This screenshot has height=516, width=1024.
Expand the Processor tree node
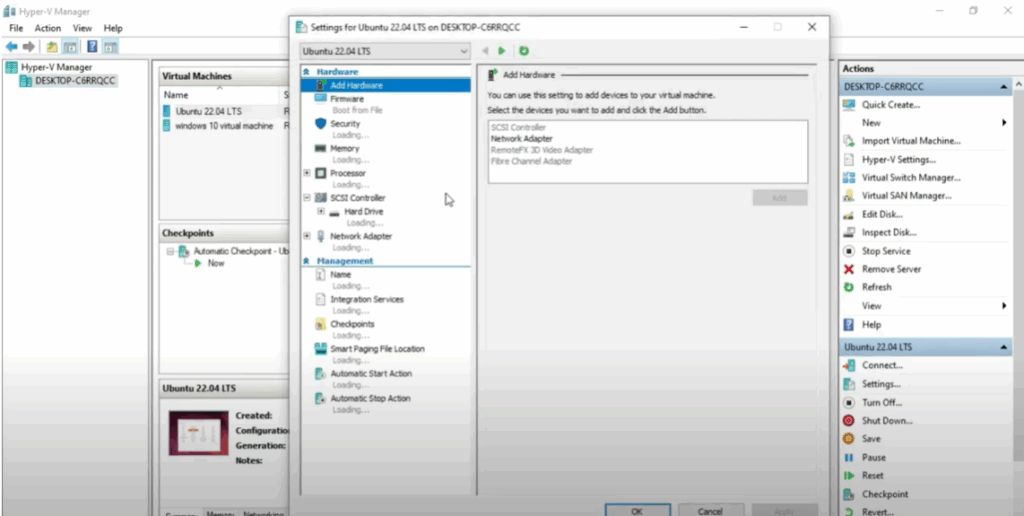pos(307,173)
